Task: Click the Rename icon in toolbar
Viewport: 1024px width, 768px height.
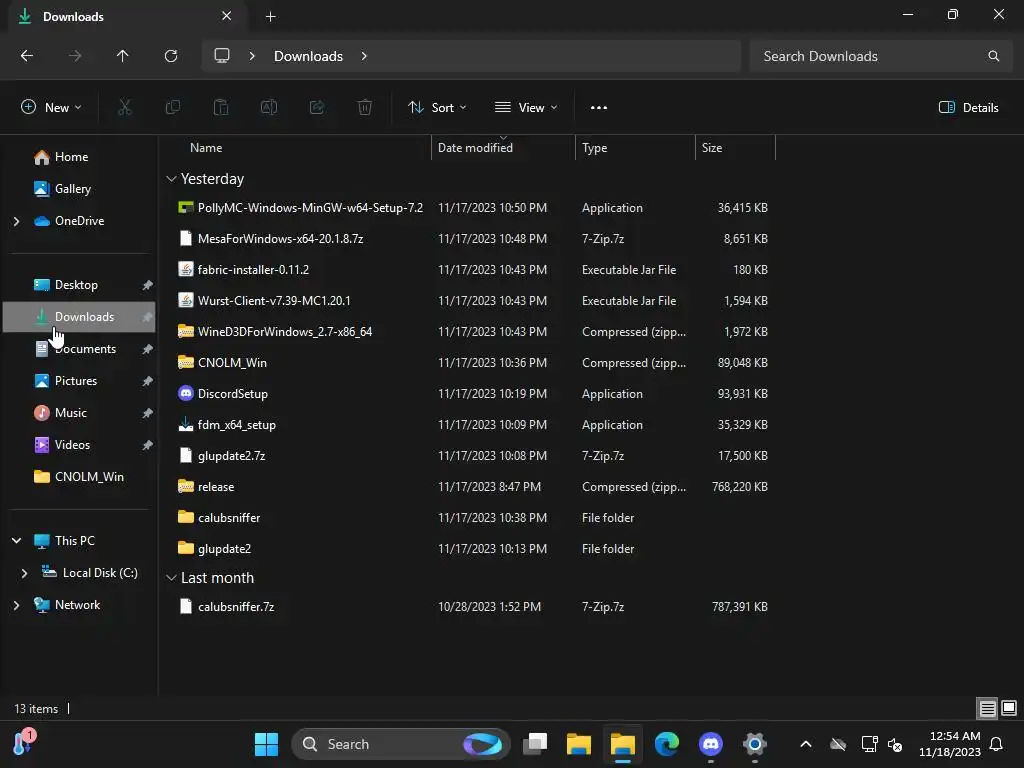Action: coord(269,107)
